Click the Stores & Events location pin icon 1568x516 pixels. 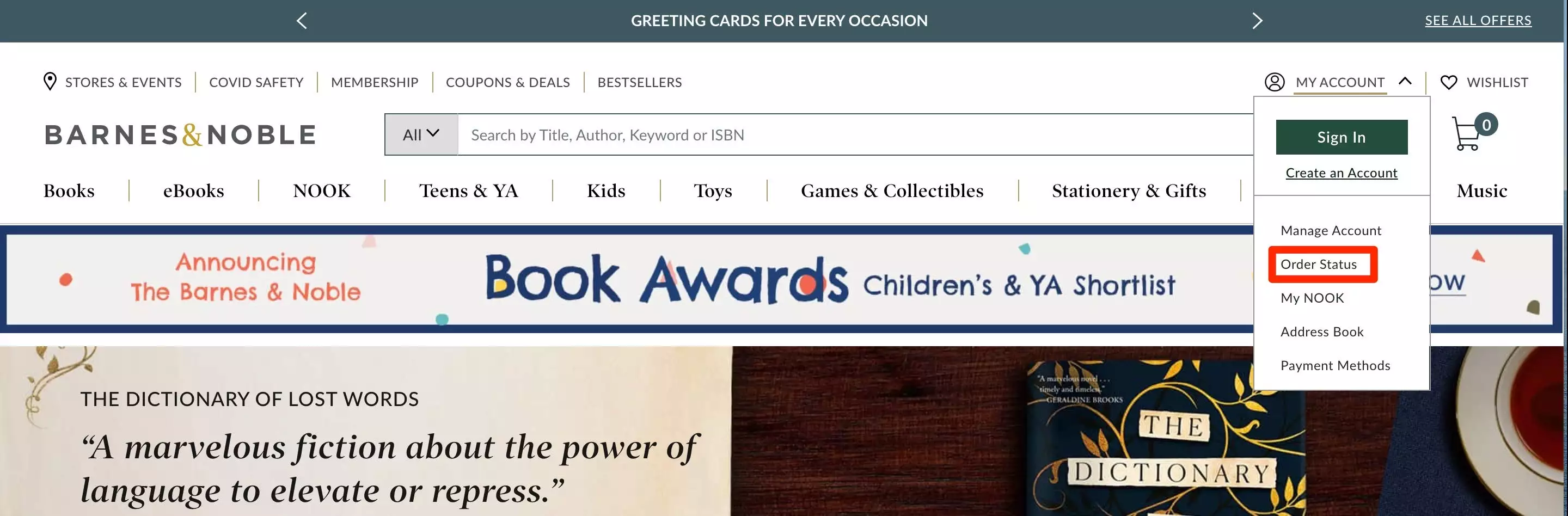click(50, 82)
